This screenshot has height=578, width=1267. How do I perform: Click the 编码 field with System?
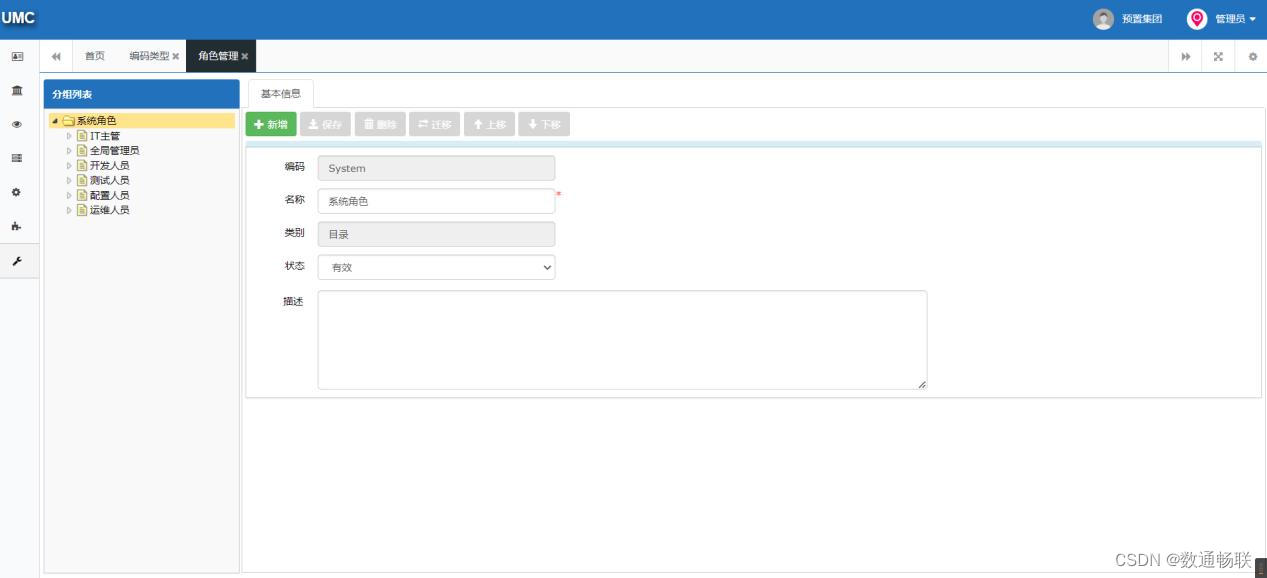pos(436,168)
